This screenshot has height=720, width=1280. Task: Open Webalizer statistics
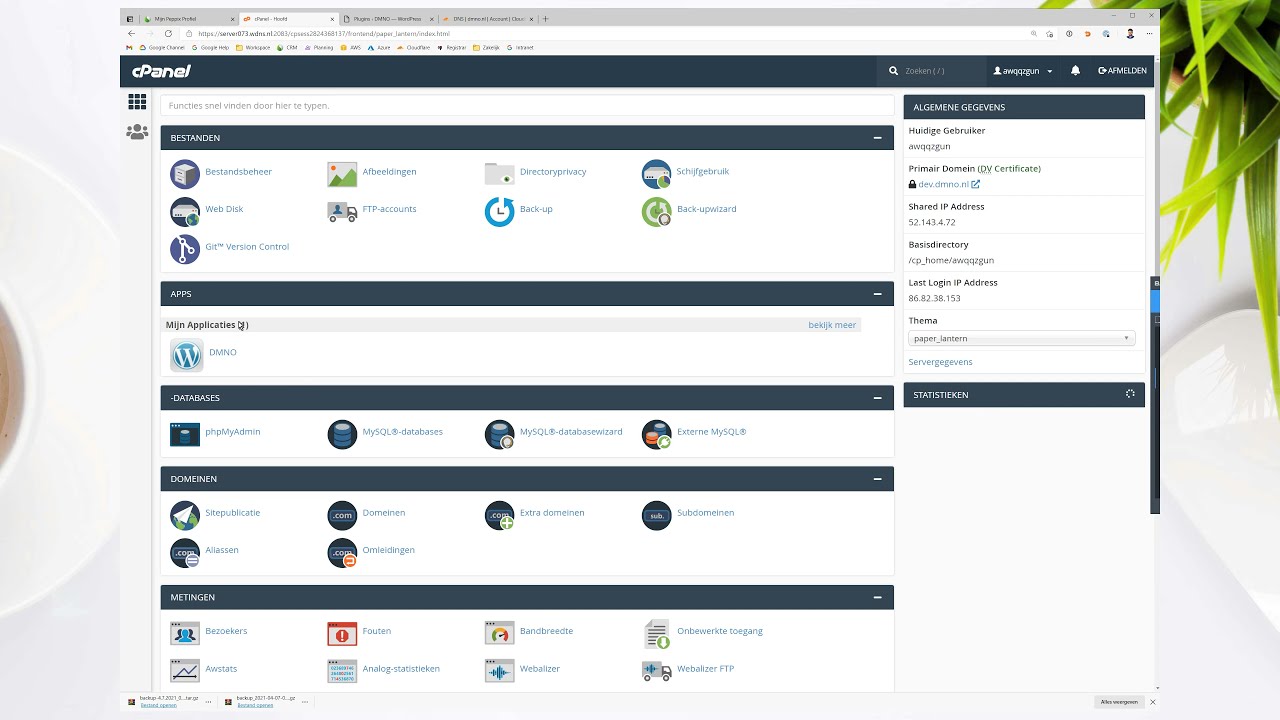click(x=539, y=668)
